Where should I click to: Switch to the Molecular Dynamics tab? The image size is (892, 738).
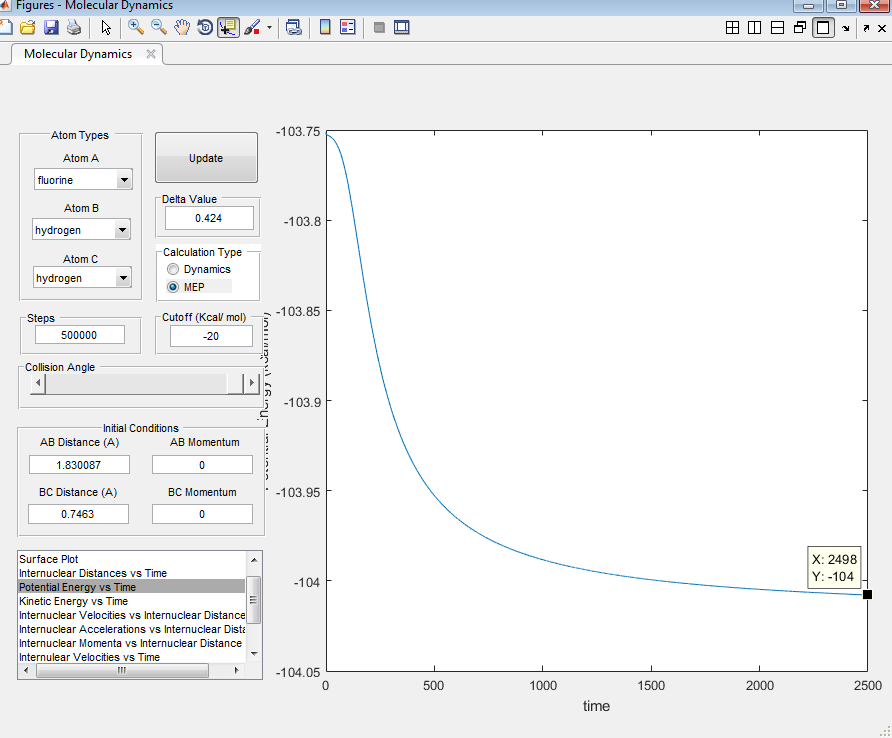coord(78,54)
